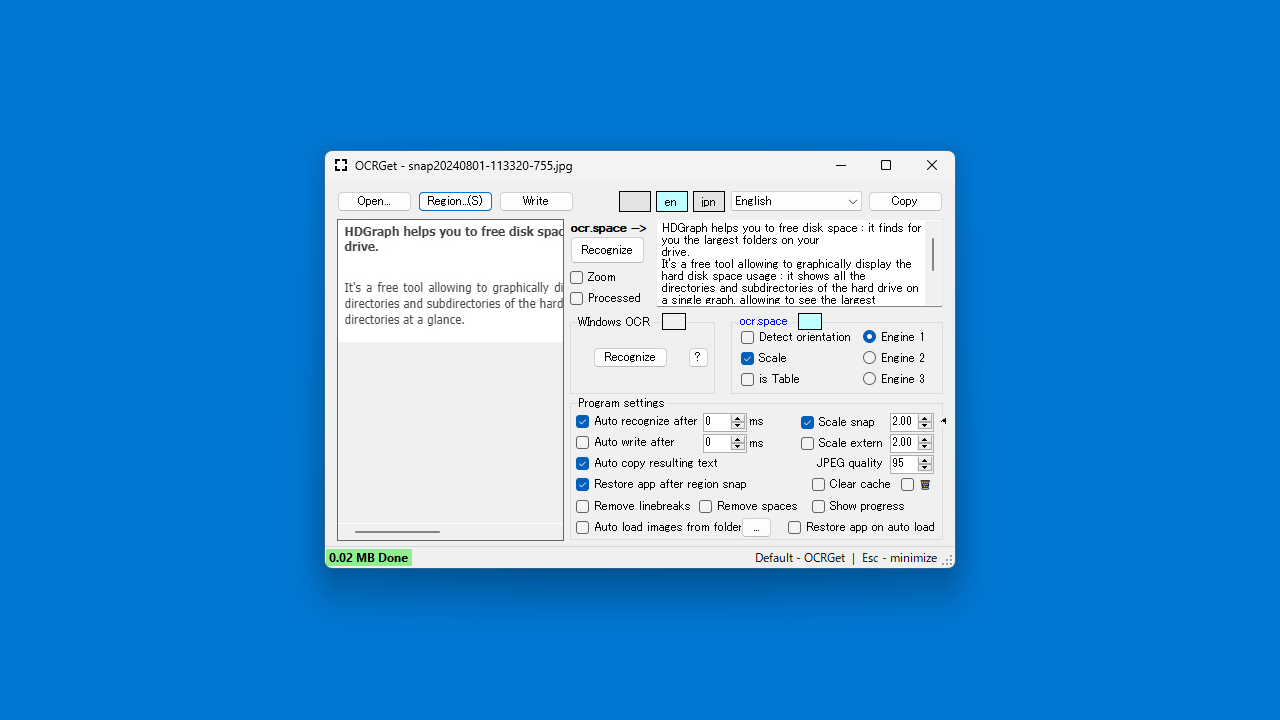This screenshot has height=720, width=1280.
Task: Increase JPEG quality with up arrow
Action: click(926, 460)
